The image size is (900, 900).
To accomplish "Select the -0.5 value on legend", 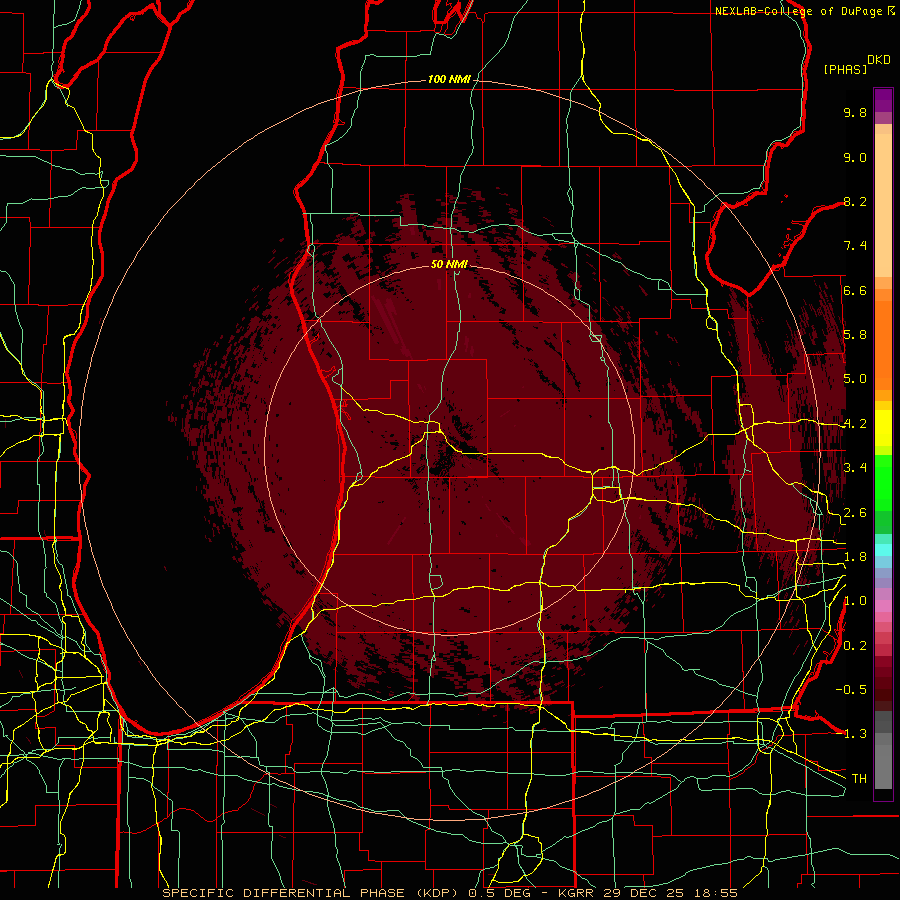I will pyautogui.click(x=851, y=690).
